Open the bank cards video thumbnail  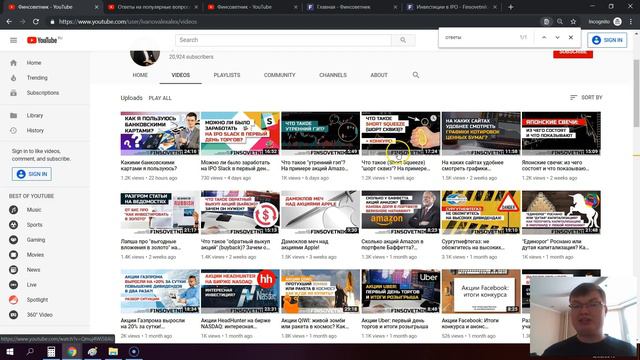tap(160, 133)
